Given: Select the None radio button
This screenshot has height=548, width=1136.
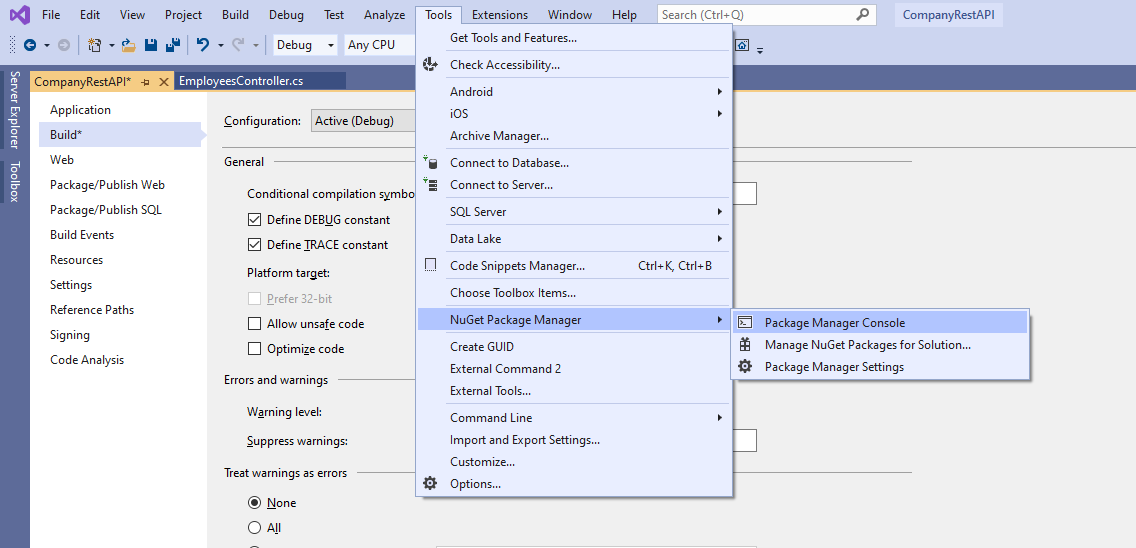Looking at the screenshot, I should click(x=254, y=503).
